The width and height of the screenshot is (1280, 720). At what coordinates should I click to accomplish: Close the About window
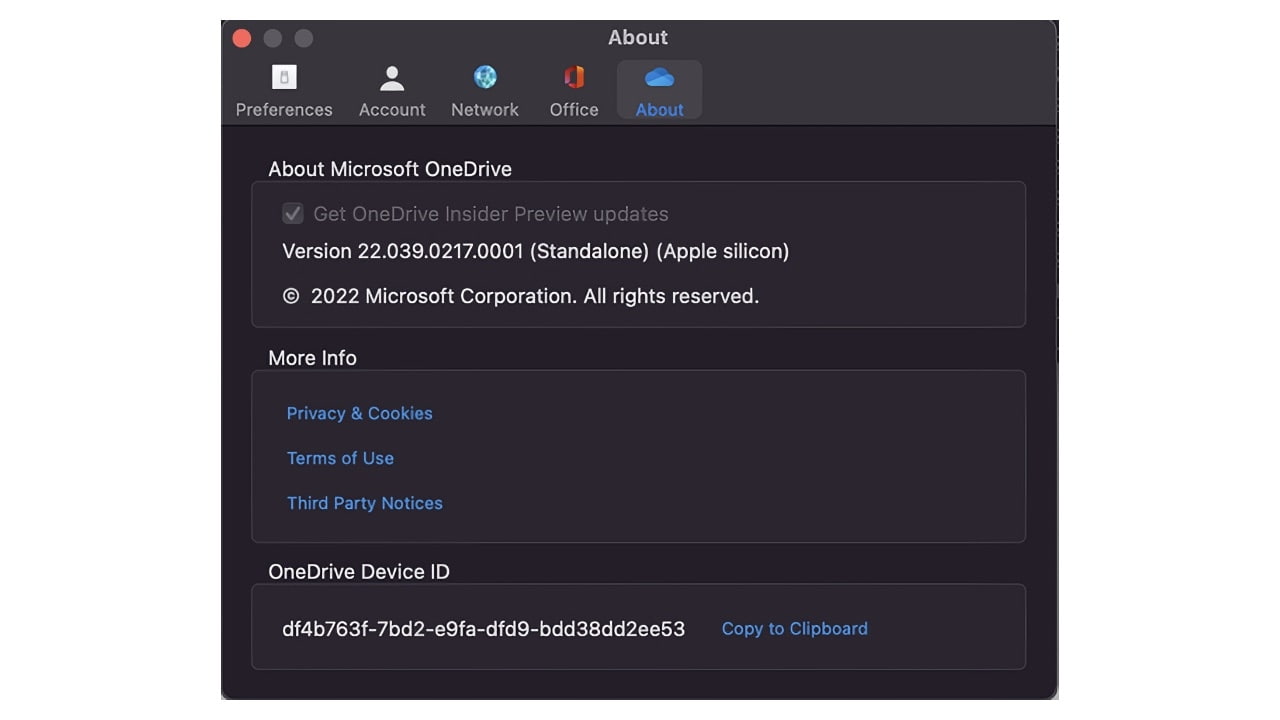point(241,37)
